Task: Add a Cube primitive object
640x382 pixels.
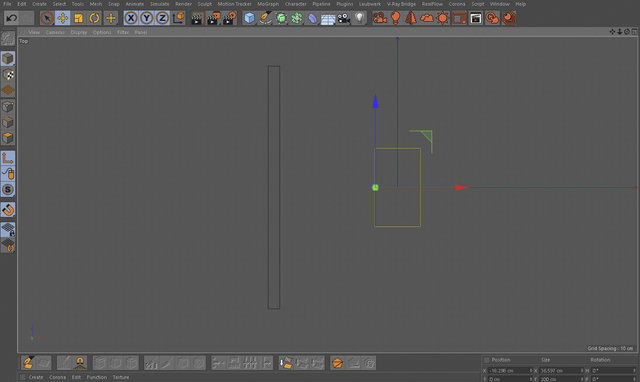Action: click(249, 18)
